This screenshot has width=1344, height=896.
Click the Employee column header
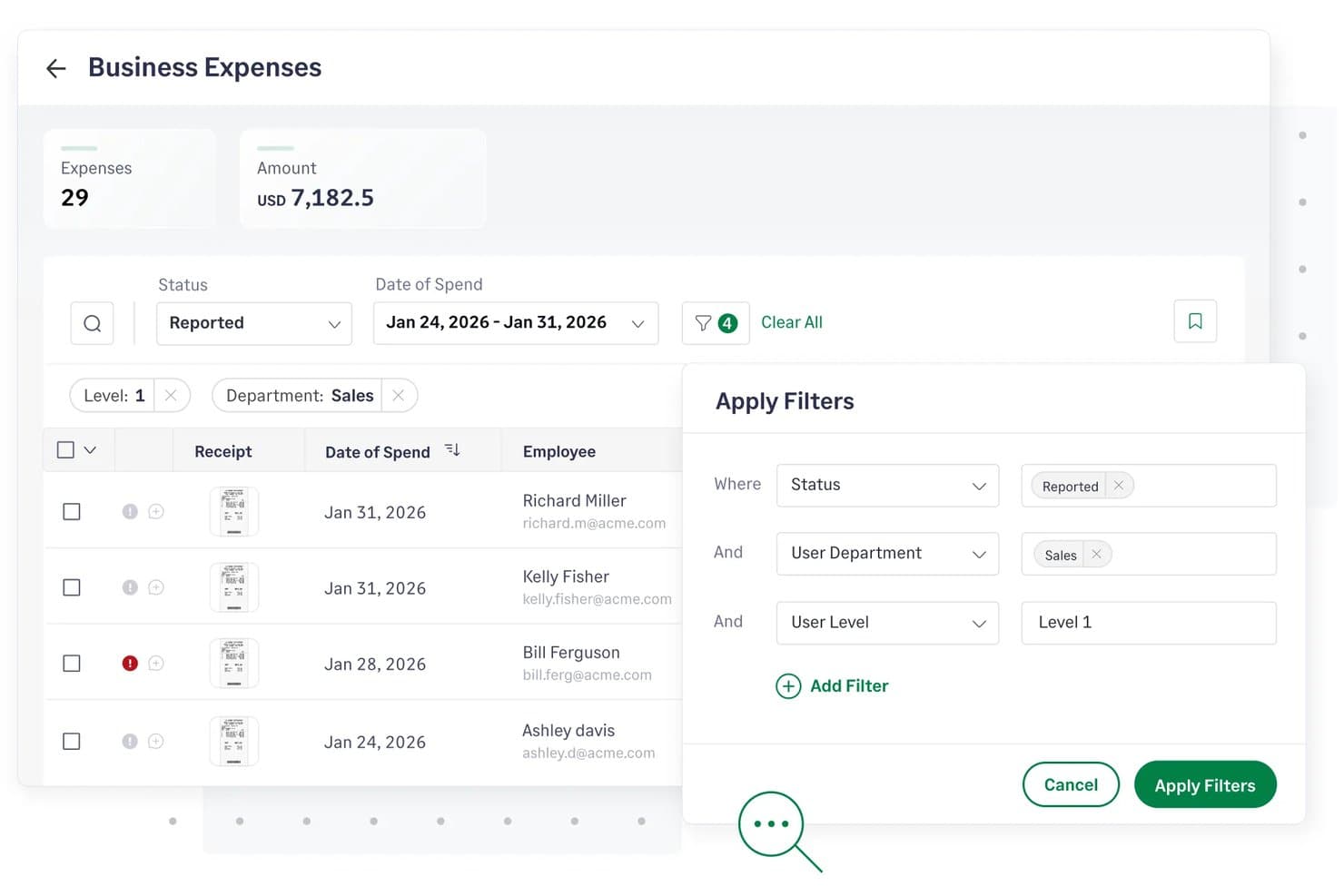tap(559, 452)
